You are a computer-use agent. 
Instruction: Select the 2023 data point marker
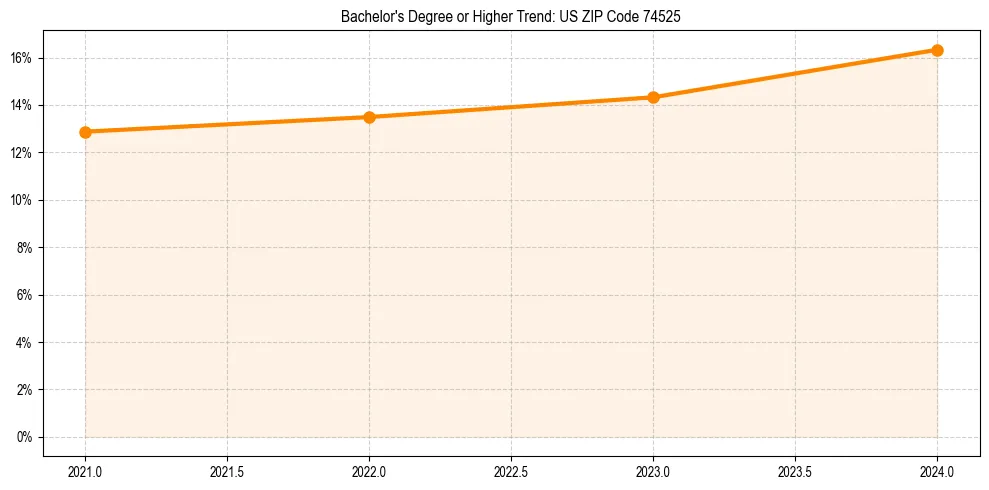(x=653, y=97)
